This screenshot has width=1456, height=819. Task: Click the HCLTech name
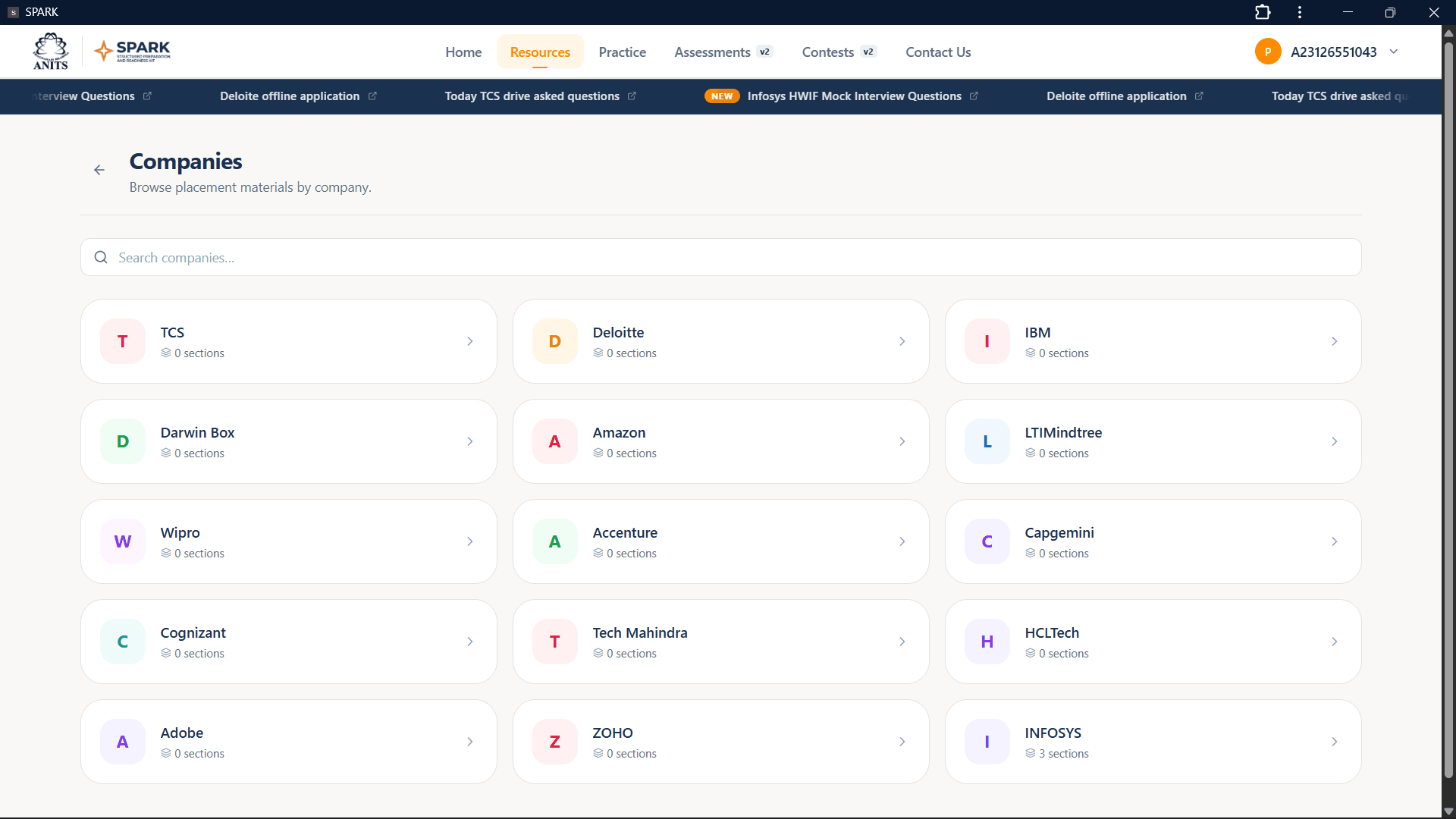[1052, 632]
